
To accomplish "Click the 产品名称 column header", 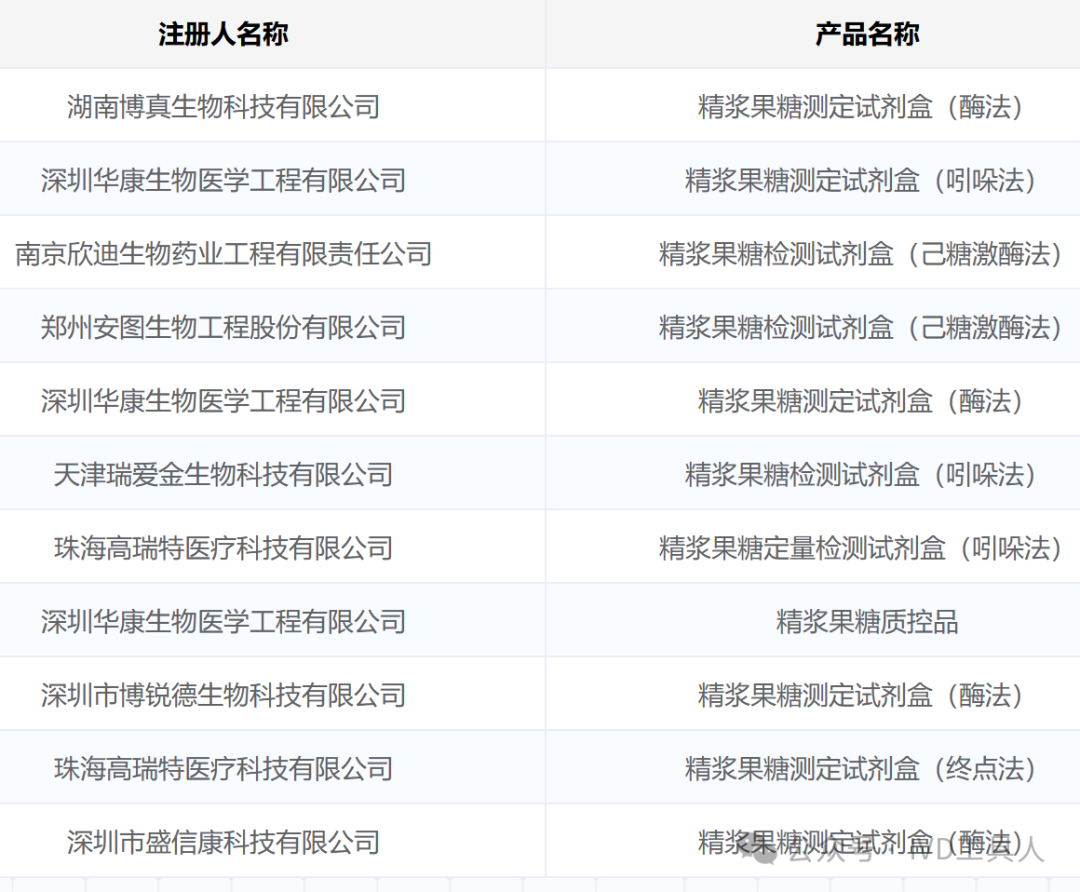I will point(864,33).
